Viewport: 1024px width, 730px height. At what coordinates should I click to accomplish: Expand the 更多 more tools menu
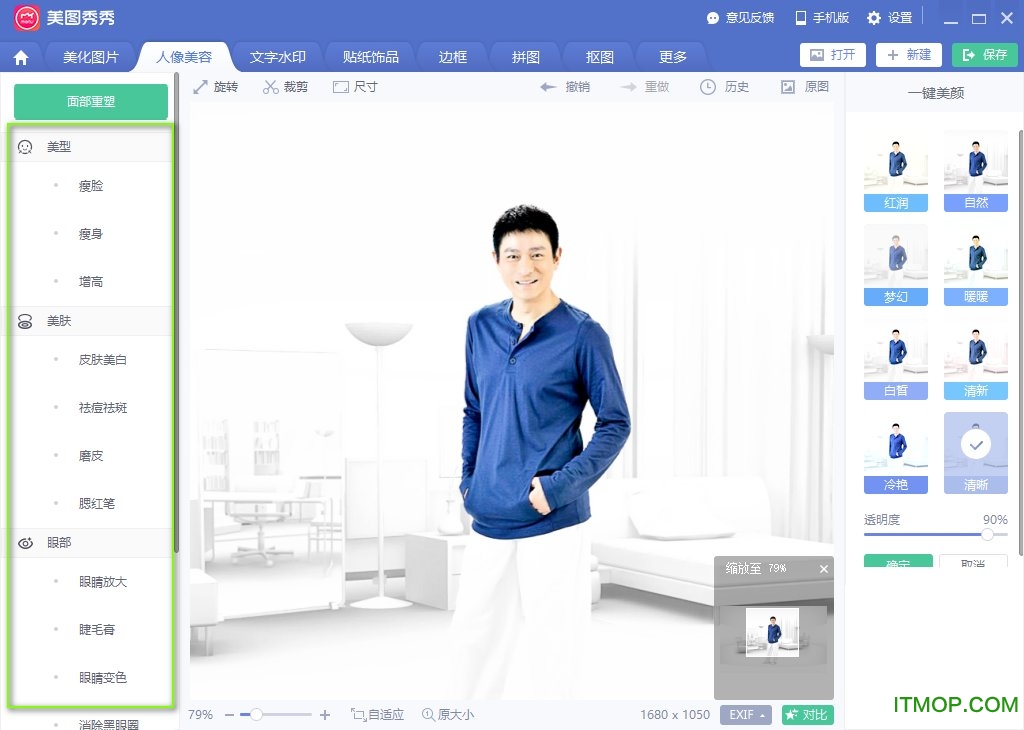tap(671, 57)
